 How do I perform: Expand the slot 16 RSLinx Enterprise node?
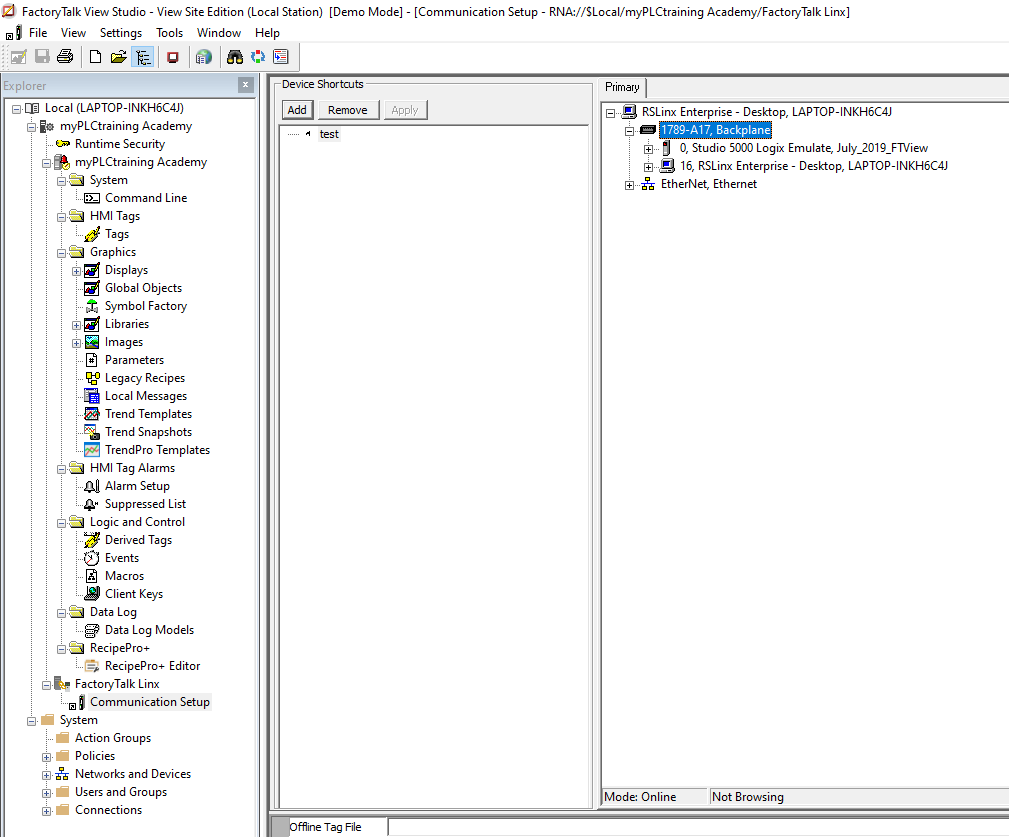tap(649, 167)
